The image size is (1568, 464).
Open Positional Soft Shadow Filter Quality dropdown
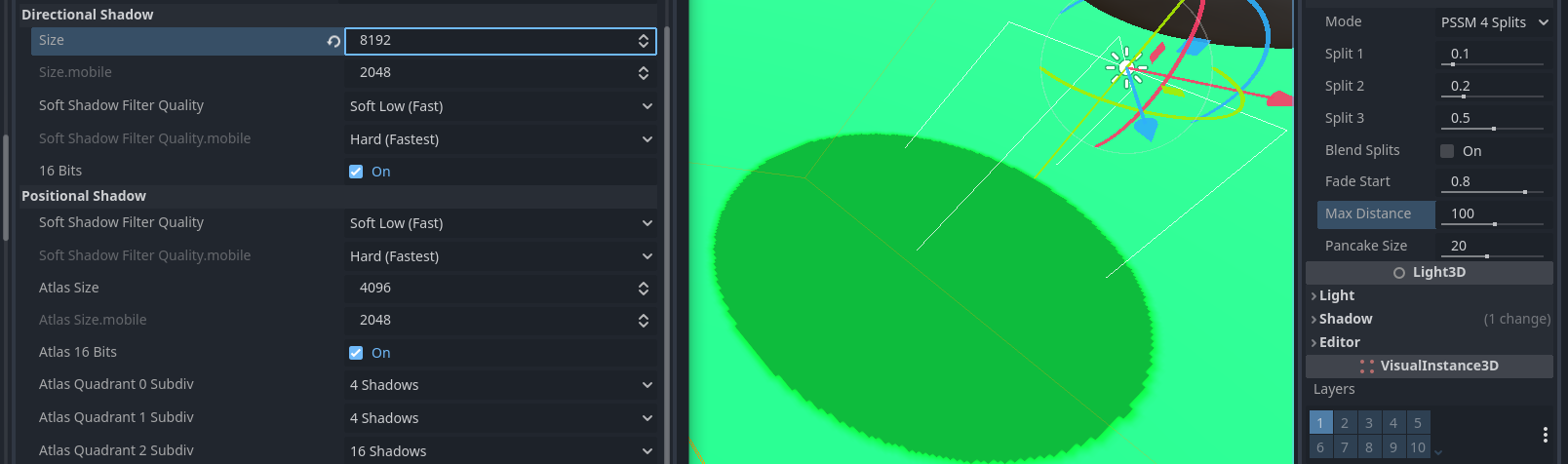[500, 223]
